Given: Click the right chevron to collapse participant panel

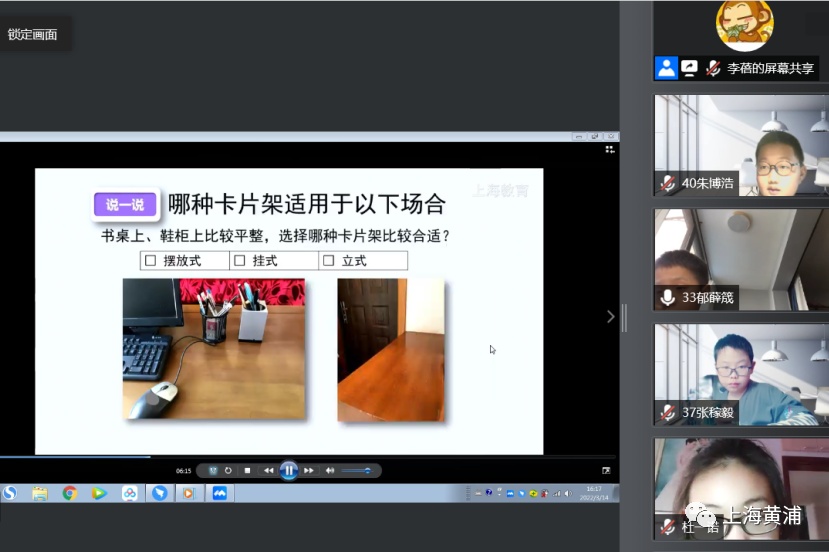Looking at the screenshot, I should coord(611,316).
